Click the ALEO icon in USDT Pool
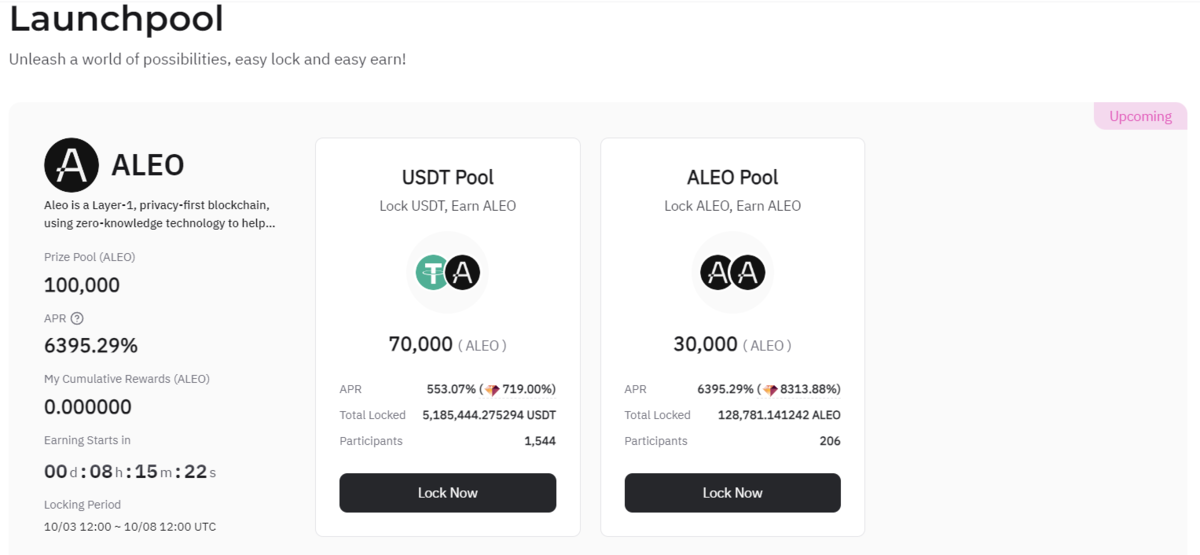 [462, 272]
